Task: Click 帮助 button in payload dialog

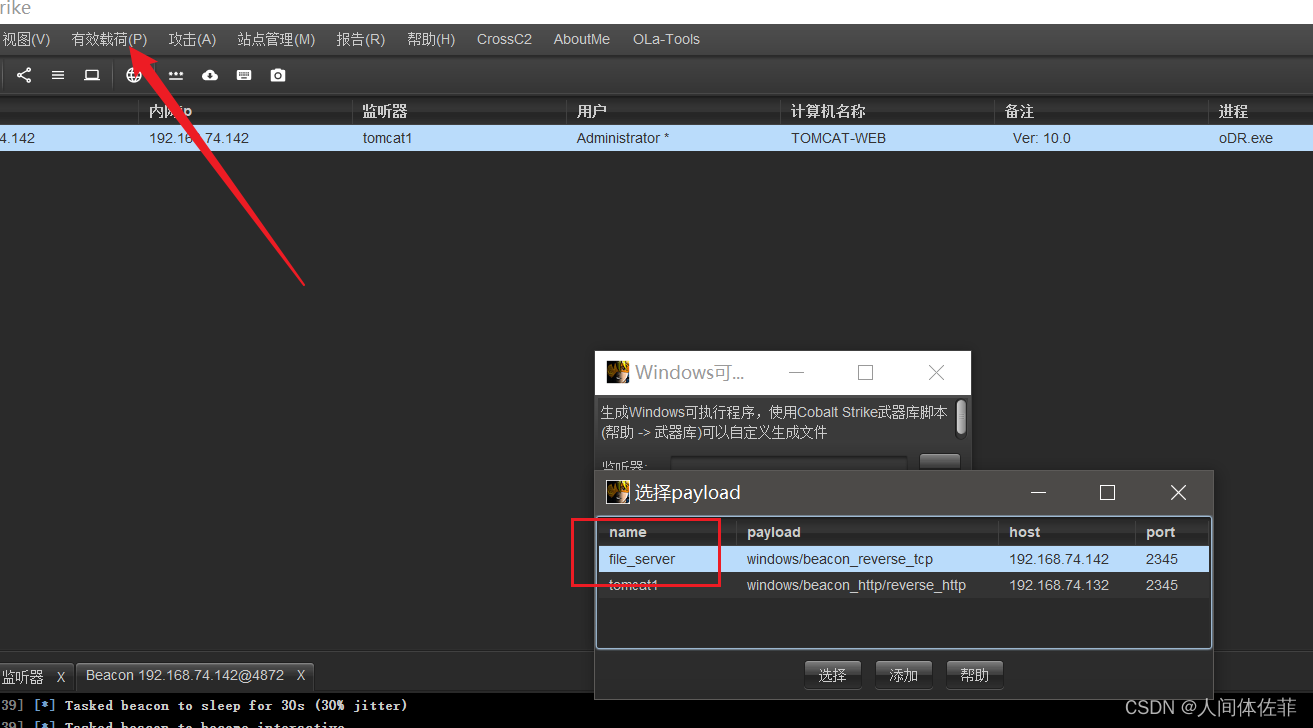Action: tap(974, 675)
